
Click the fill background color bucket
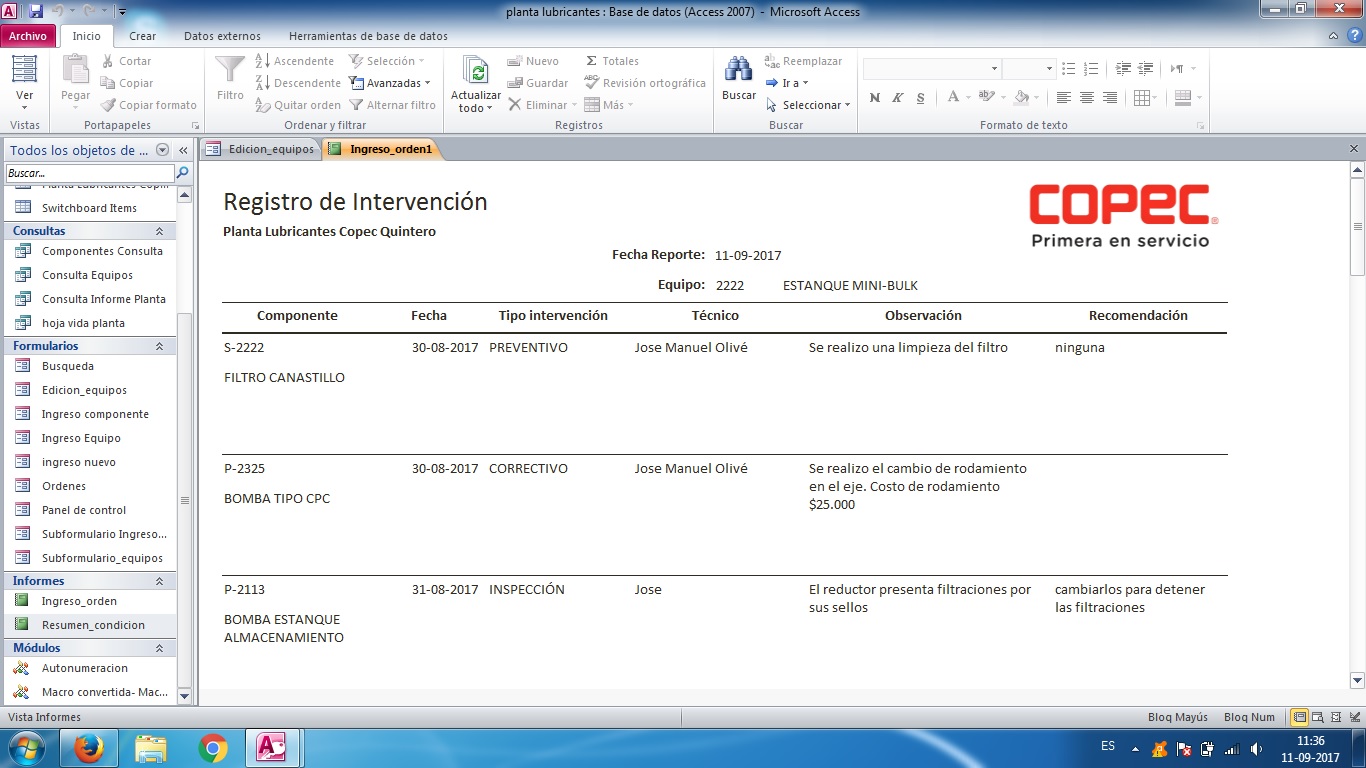1021,97
